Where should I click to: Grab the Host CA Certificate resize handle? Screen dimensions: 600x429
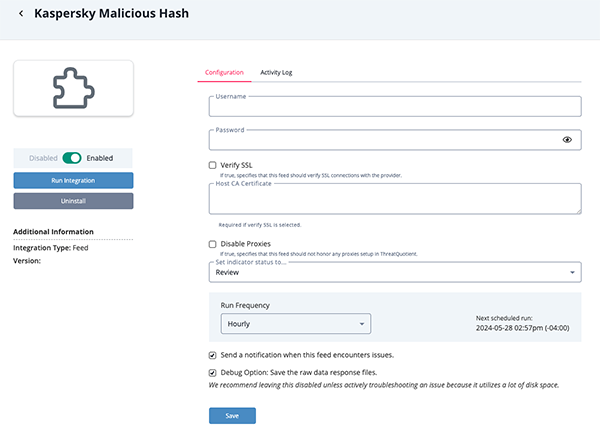coord(578,211)
